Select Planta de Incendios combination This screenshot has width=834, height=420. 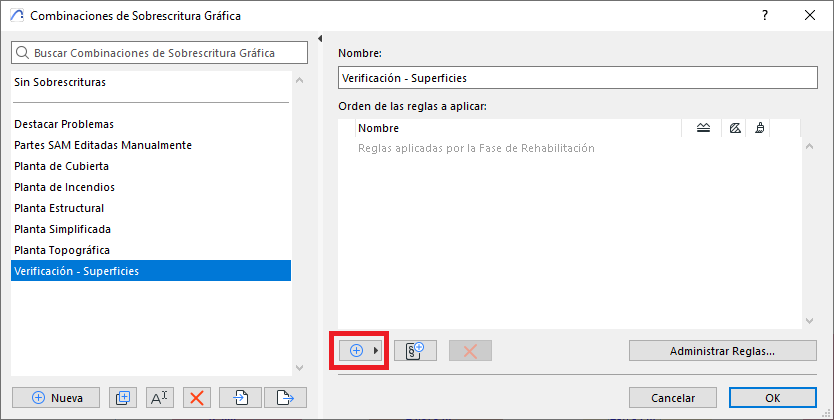point(64,187)
